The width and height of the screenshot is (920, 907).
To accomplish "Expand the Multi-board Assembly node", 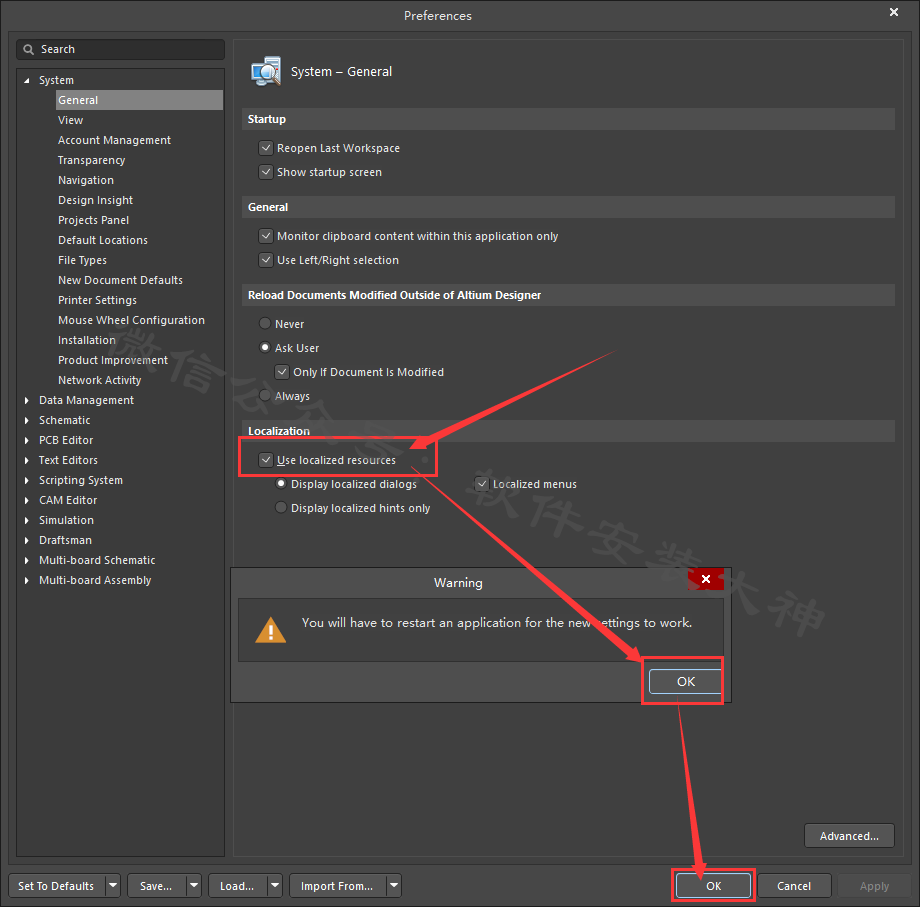I will coord(26,580).
